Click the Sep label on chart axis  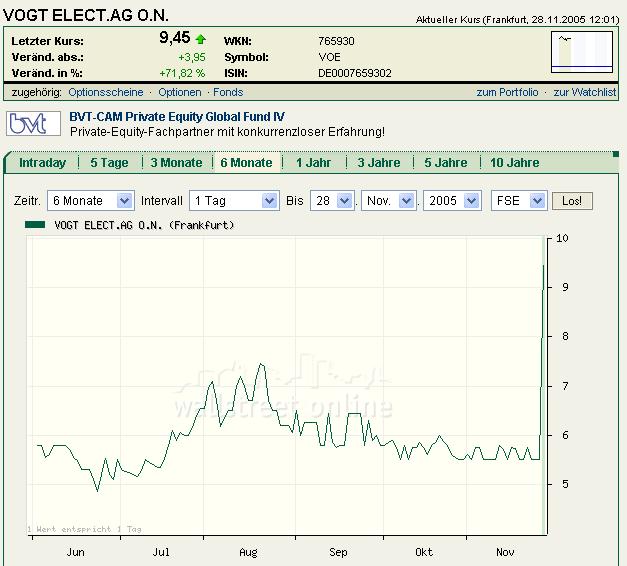tap(338, 552)
